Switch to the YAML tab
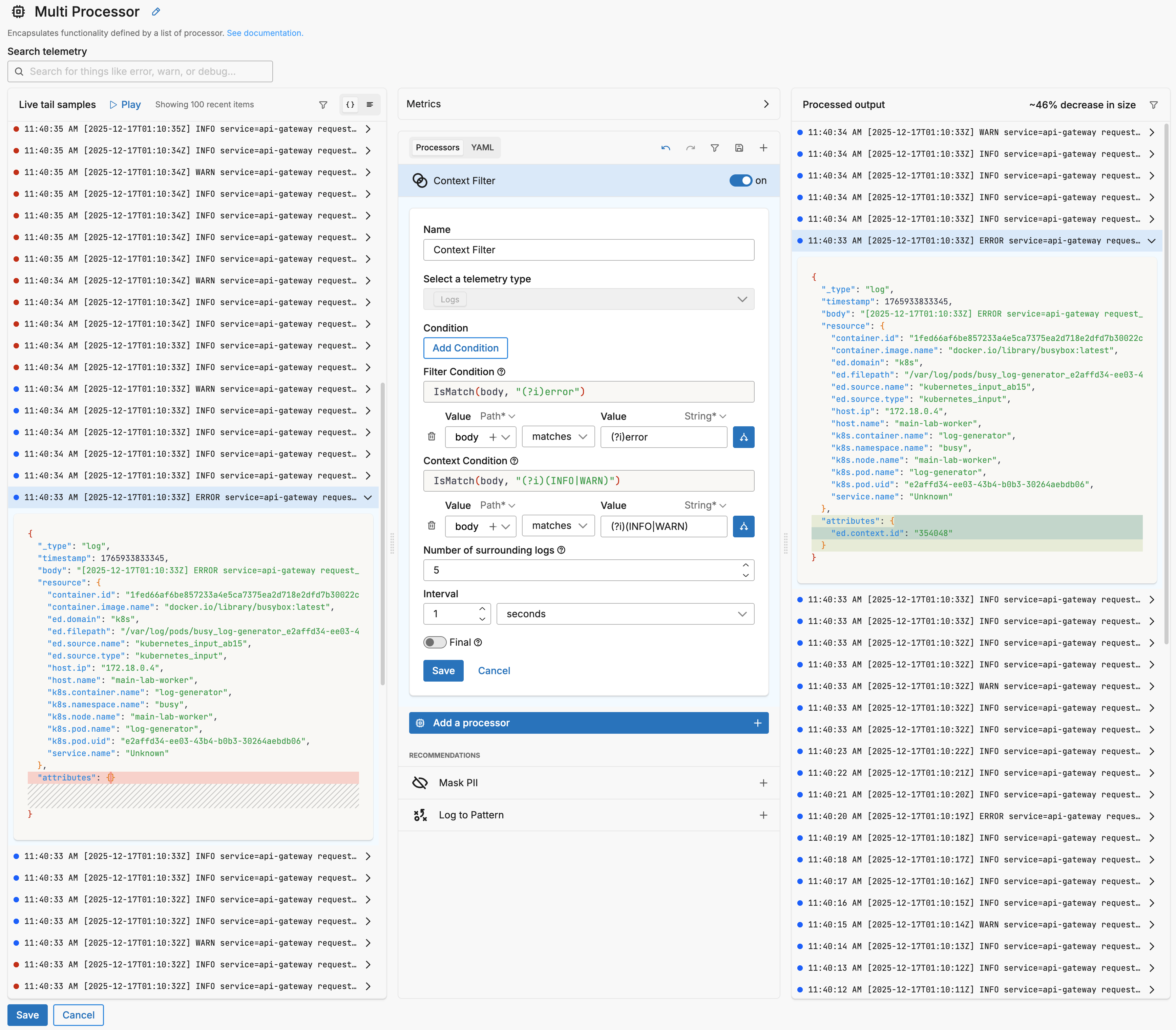The width and height of the screenshot is (1176, 1030). click(x=482, y=148)
